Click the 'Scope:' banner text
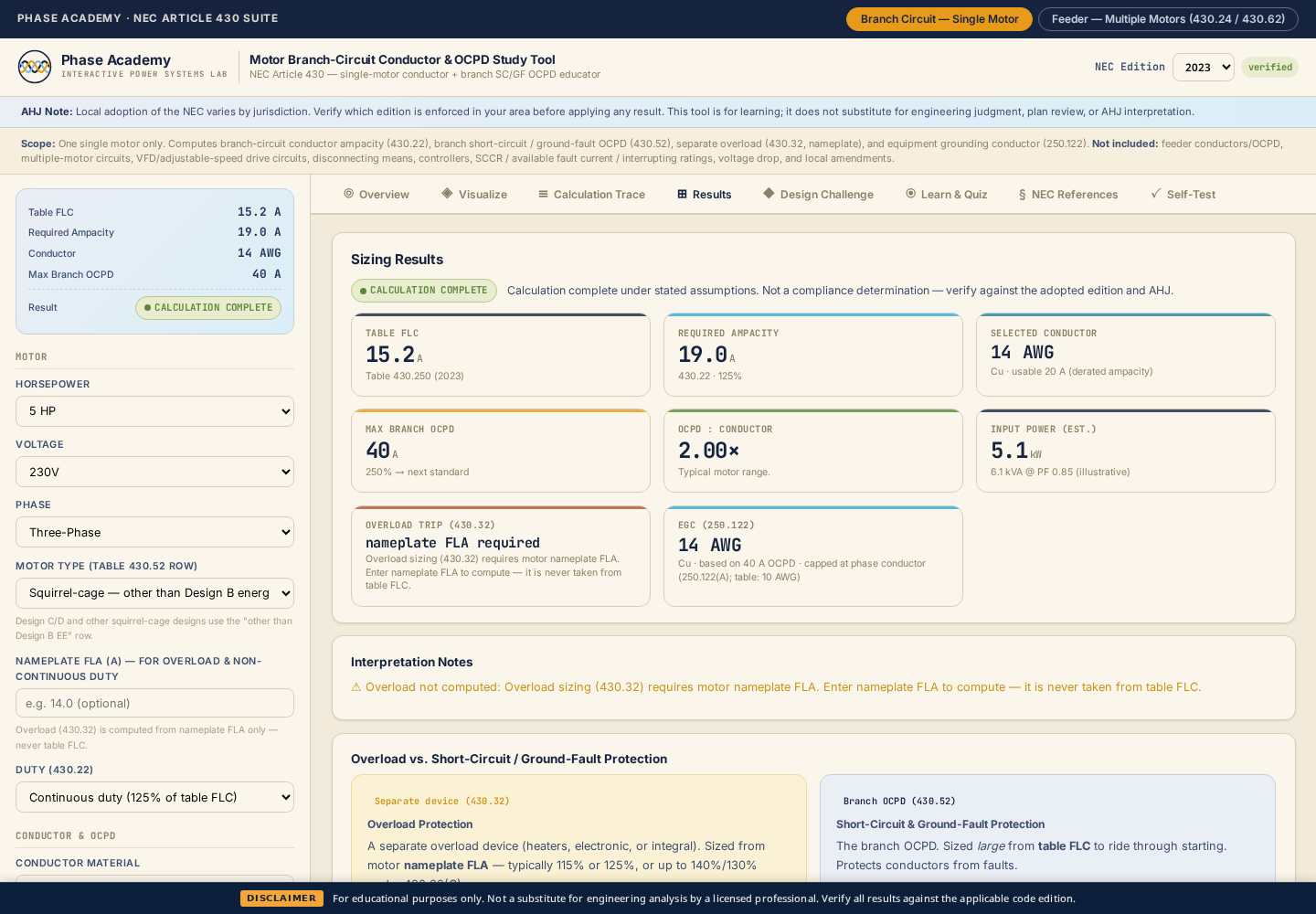This screenshot has width=1316, height=914. click(x=38, y=143)
